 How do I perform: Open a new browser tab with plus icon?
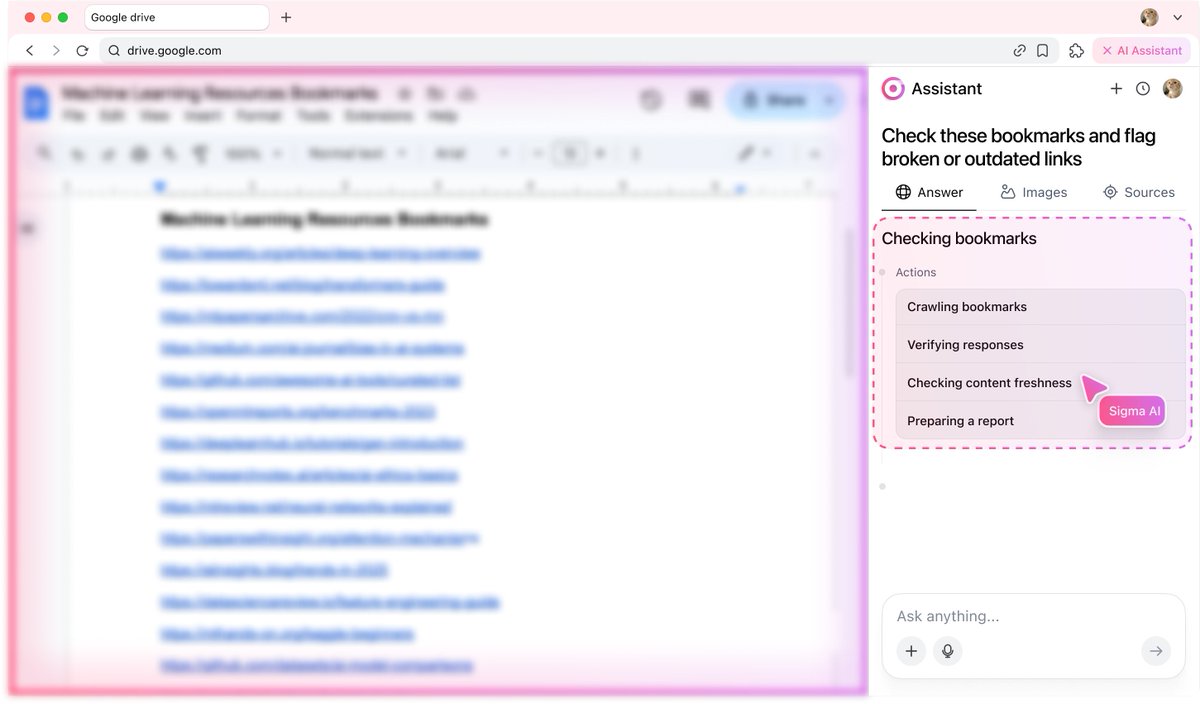[x=286, y=17]
